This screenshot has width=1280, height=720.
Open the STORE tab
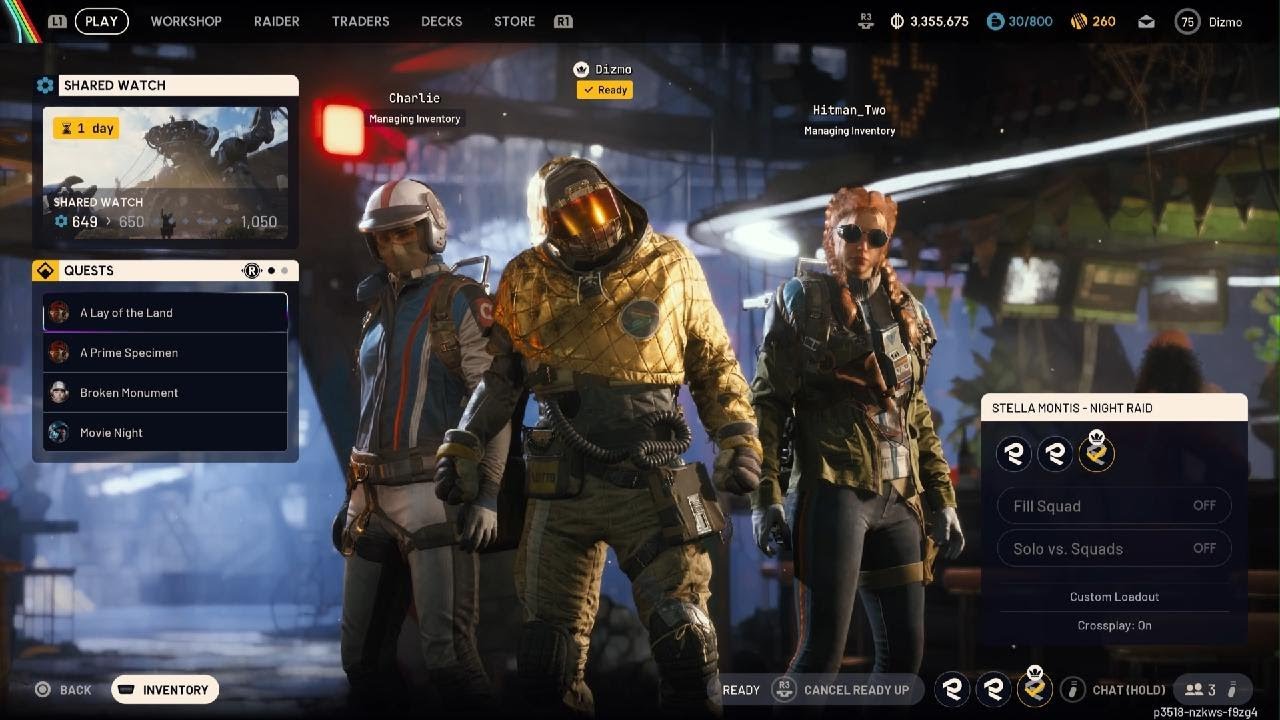514,21
